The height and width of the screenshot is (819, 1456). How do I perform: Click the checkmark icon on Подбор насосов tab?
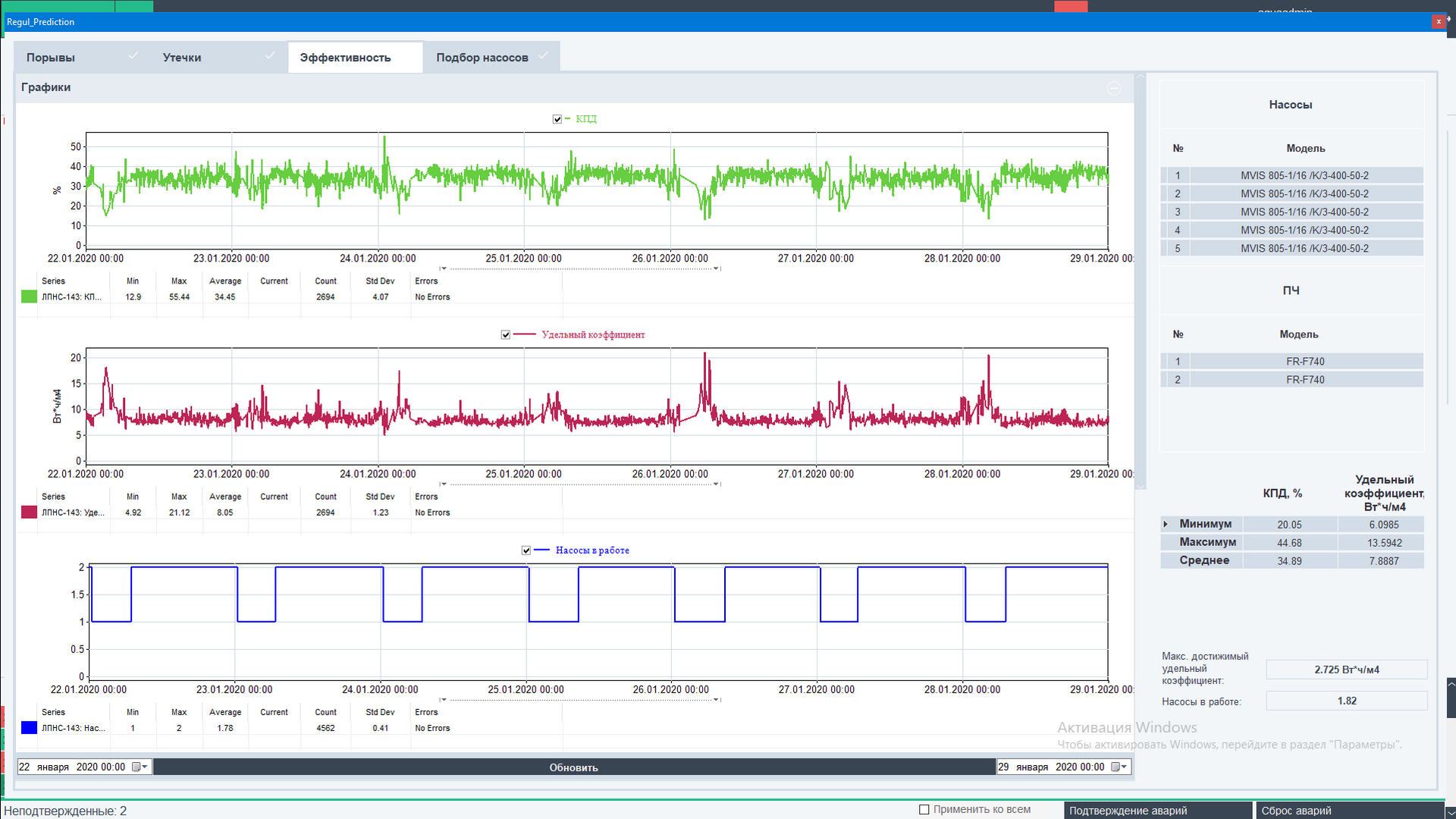click(543, 55)
